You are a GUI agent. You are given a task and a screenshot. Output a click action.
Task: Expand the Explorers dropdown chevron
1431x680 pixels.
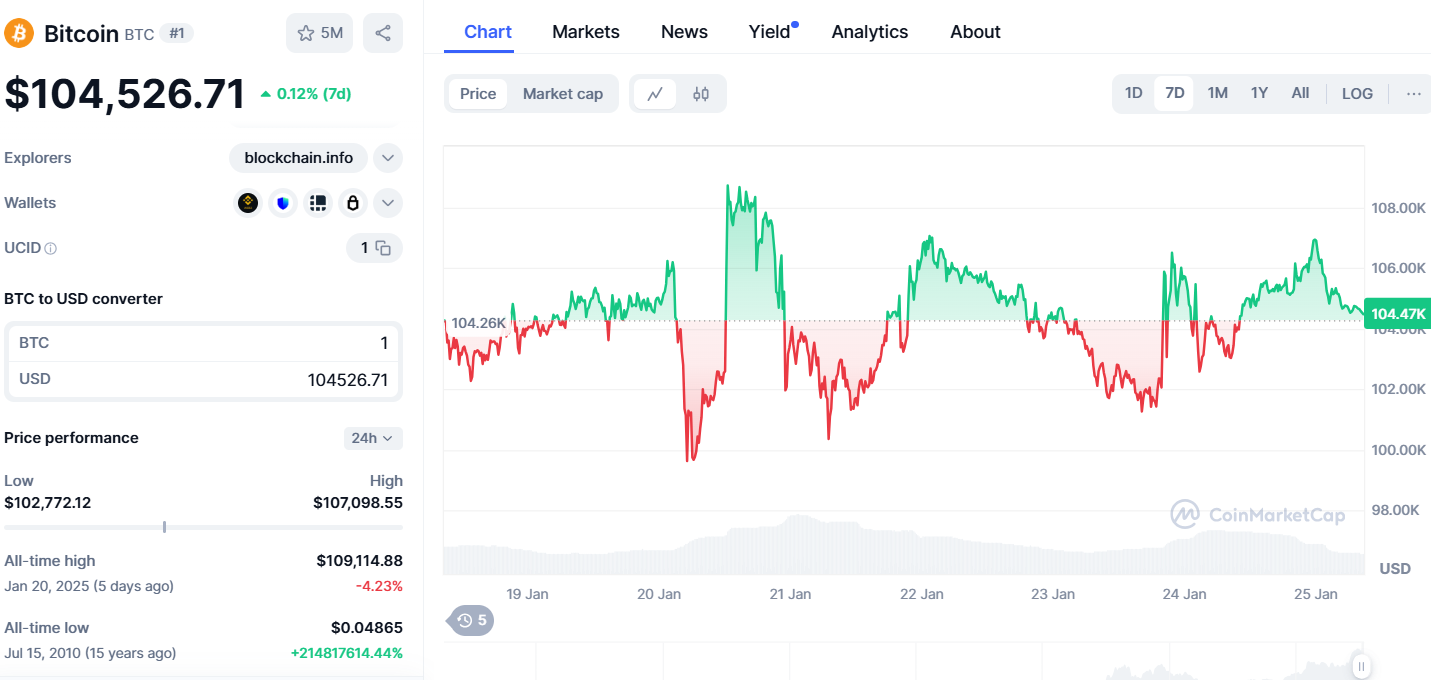pyautogui.click(x=388, y=158)
